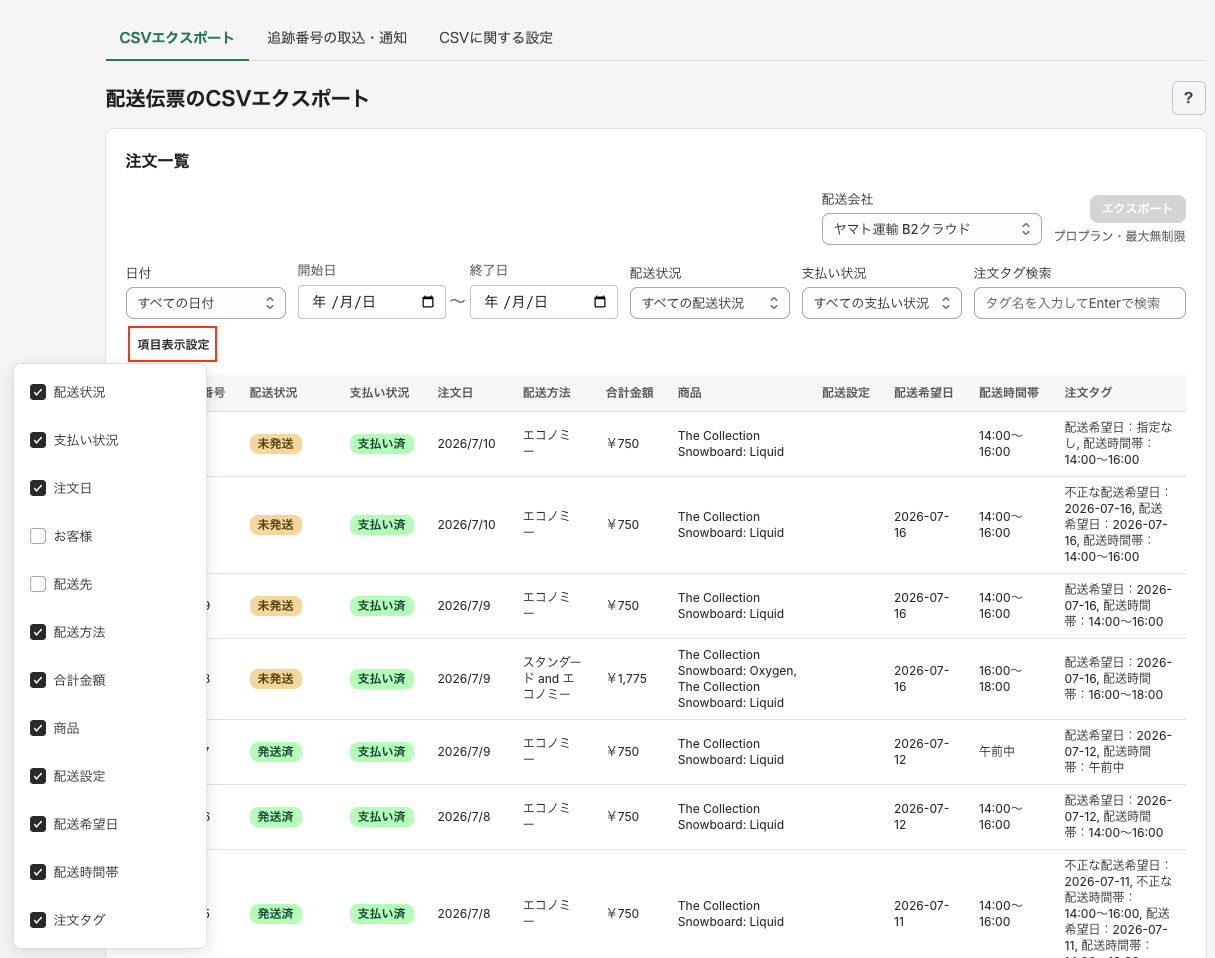The width and height of the screenshot is (1215, 958).
Task: Toggle the 配送方法 column checkbox
Action: point(38,632)
